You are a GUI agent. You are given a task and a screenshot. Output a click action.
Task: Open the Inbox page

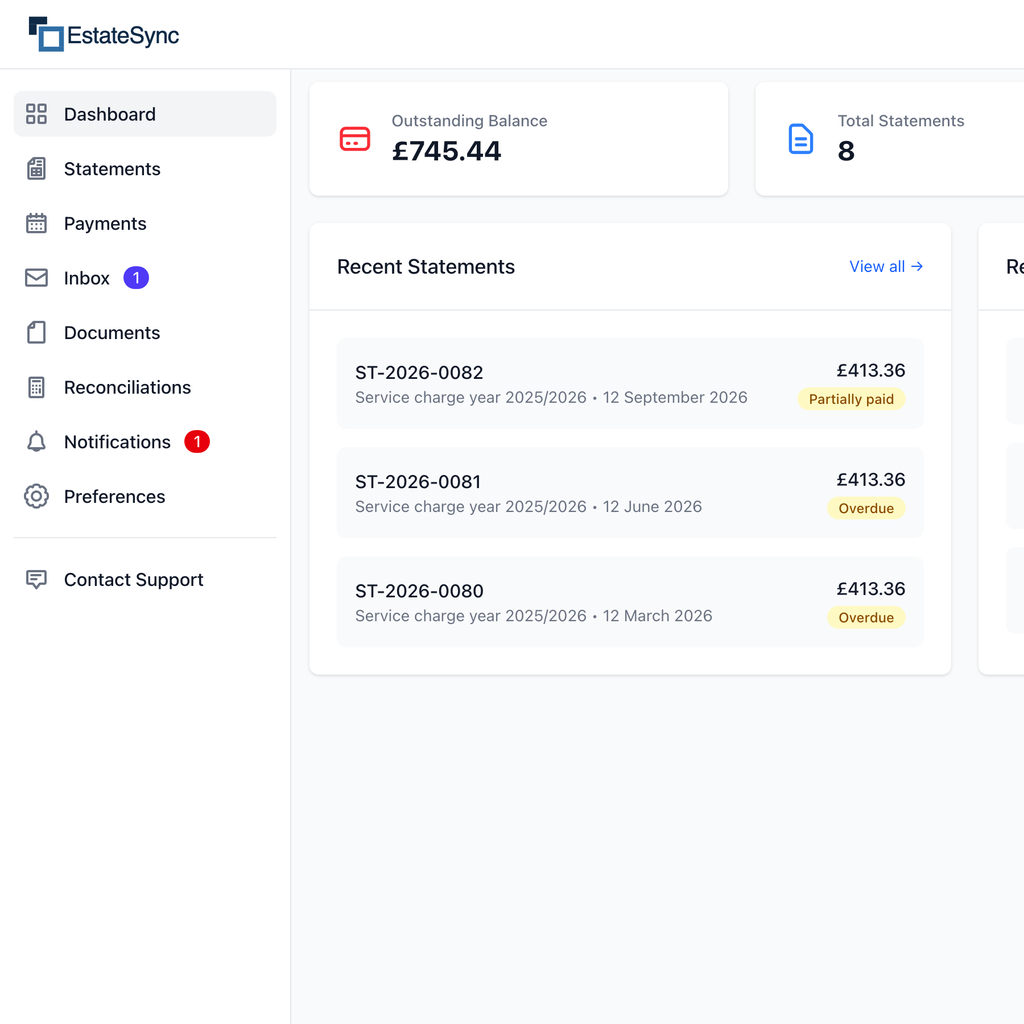[145, 278]
